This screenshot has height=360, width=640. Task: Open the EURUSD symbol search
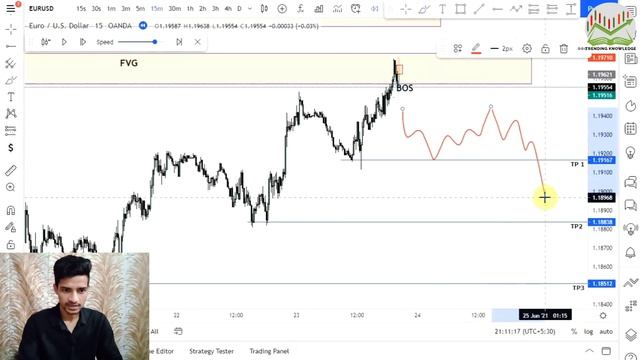click(41, 9)
